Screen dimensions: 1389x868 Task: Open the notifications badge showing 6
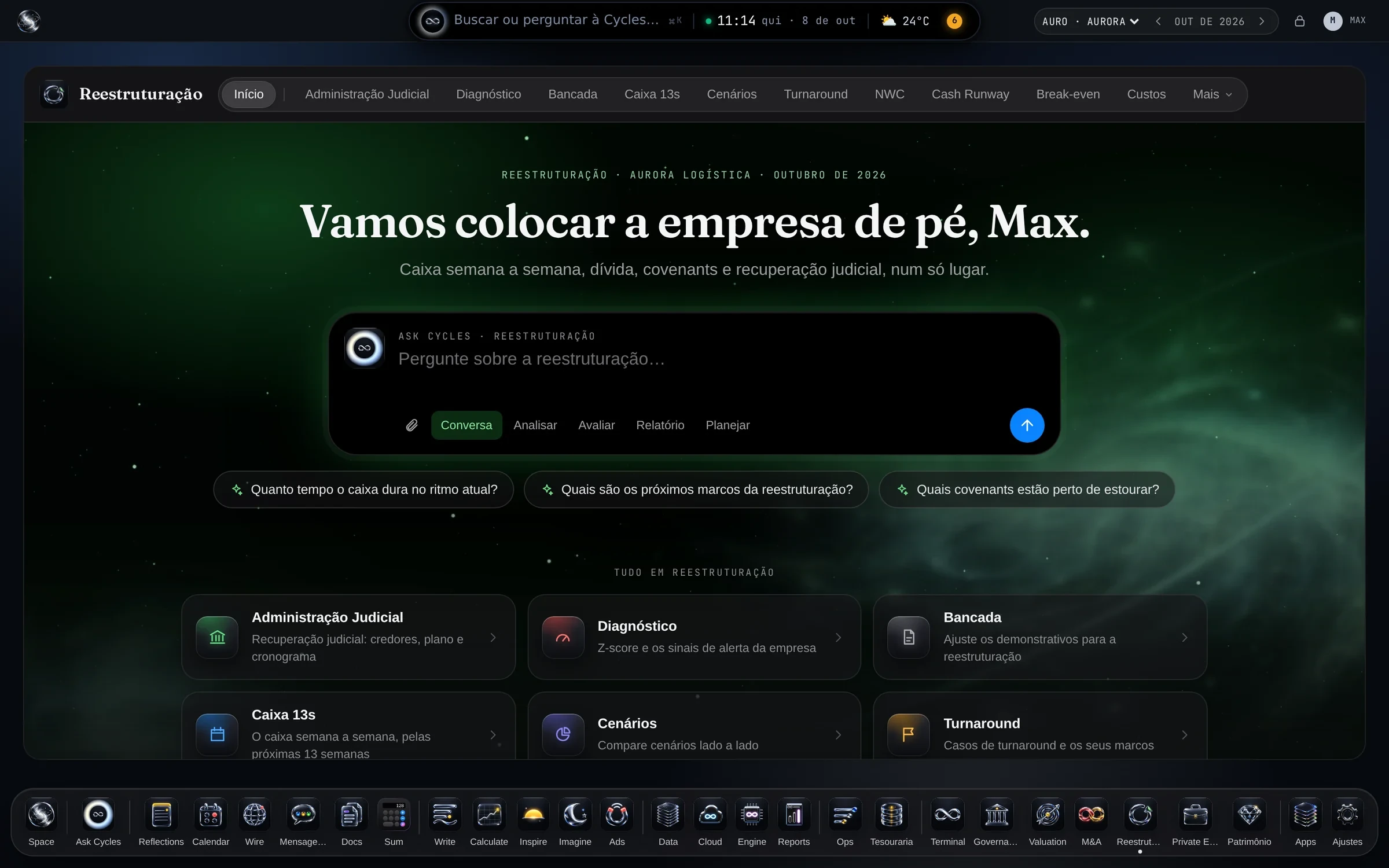tap(954, 21)
